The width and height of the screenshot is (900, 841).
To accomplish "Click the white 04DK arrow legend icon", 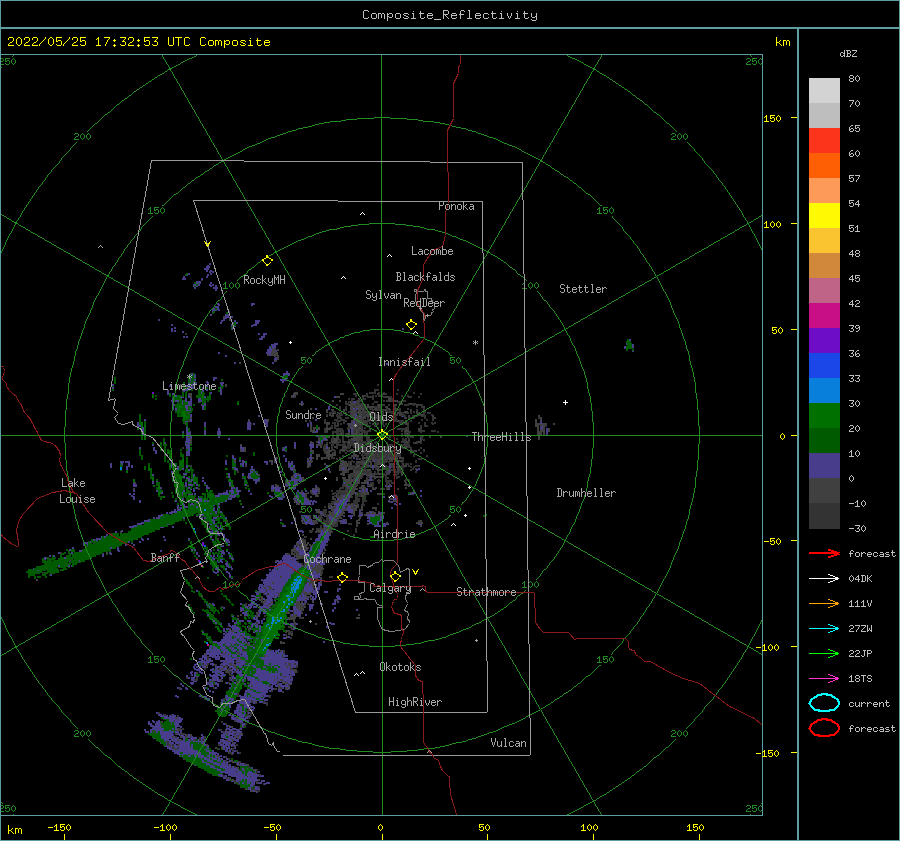I will 824,578.
